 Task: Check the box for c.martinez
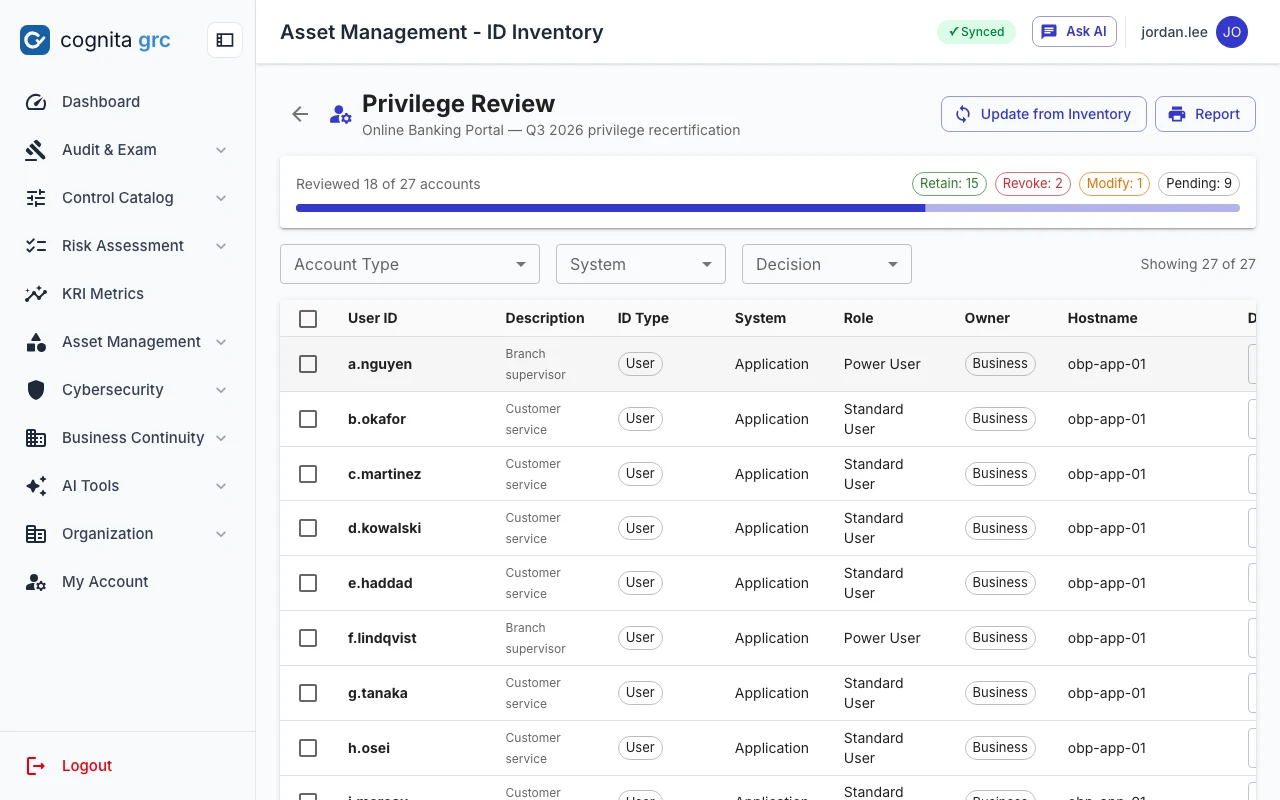308,474
